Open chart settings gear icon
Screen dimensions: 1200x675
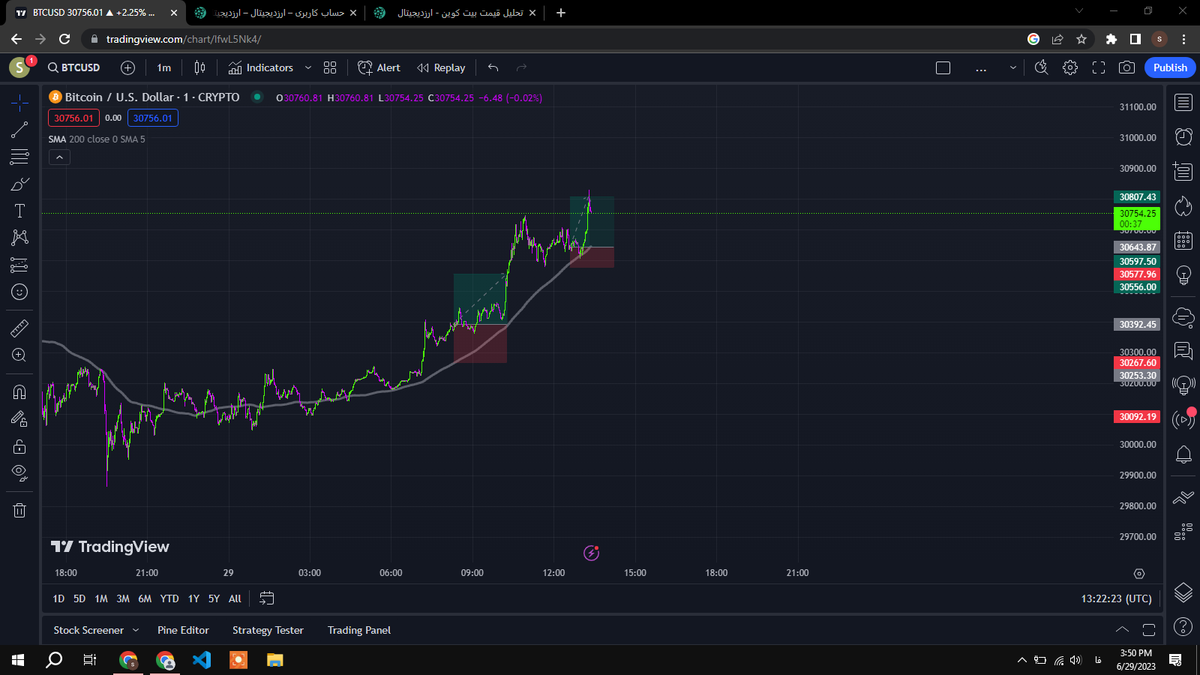pyautogui.click(x=1070, y=68)
